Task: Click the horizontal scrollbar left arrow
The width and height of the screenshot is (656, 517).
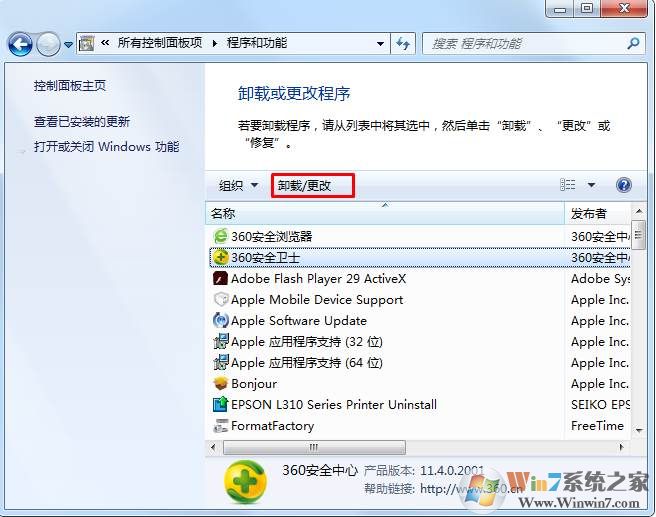Action: (213, 448)
